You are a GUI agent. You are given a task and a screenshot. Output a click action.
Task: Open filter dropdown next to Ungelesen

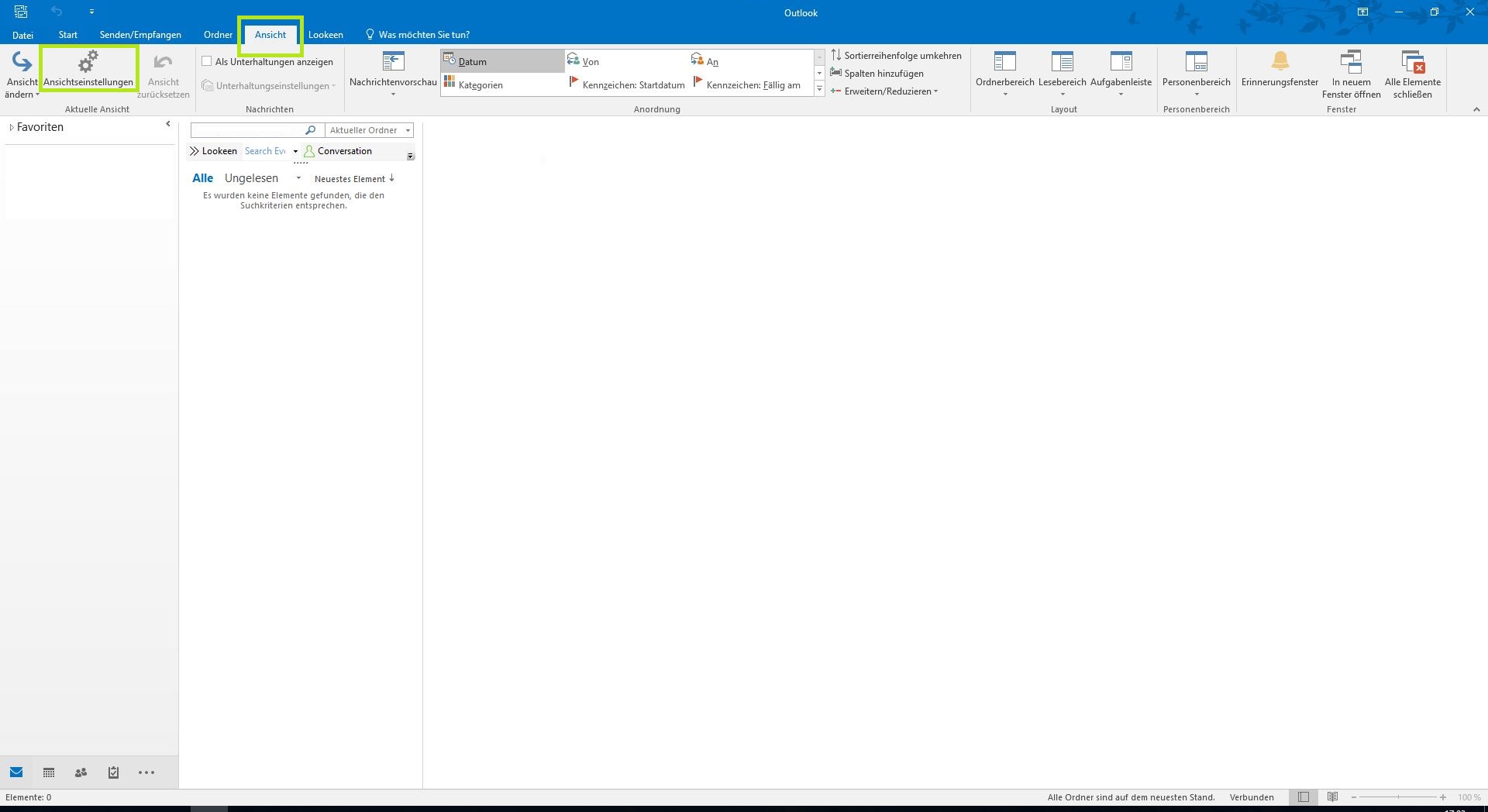pos(298,178)
